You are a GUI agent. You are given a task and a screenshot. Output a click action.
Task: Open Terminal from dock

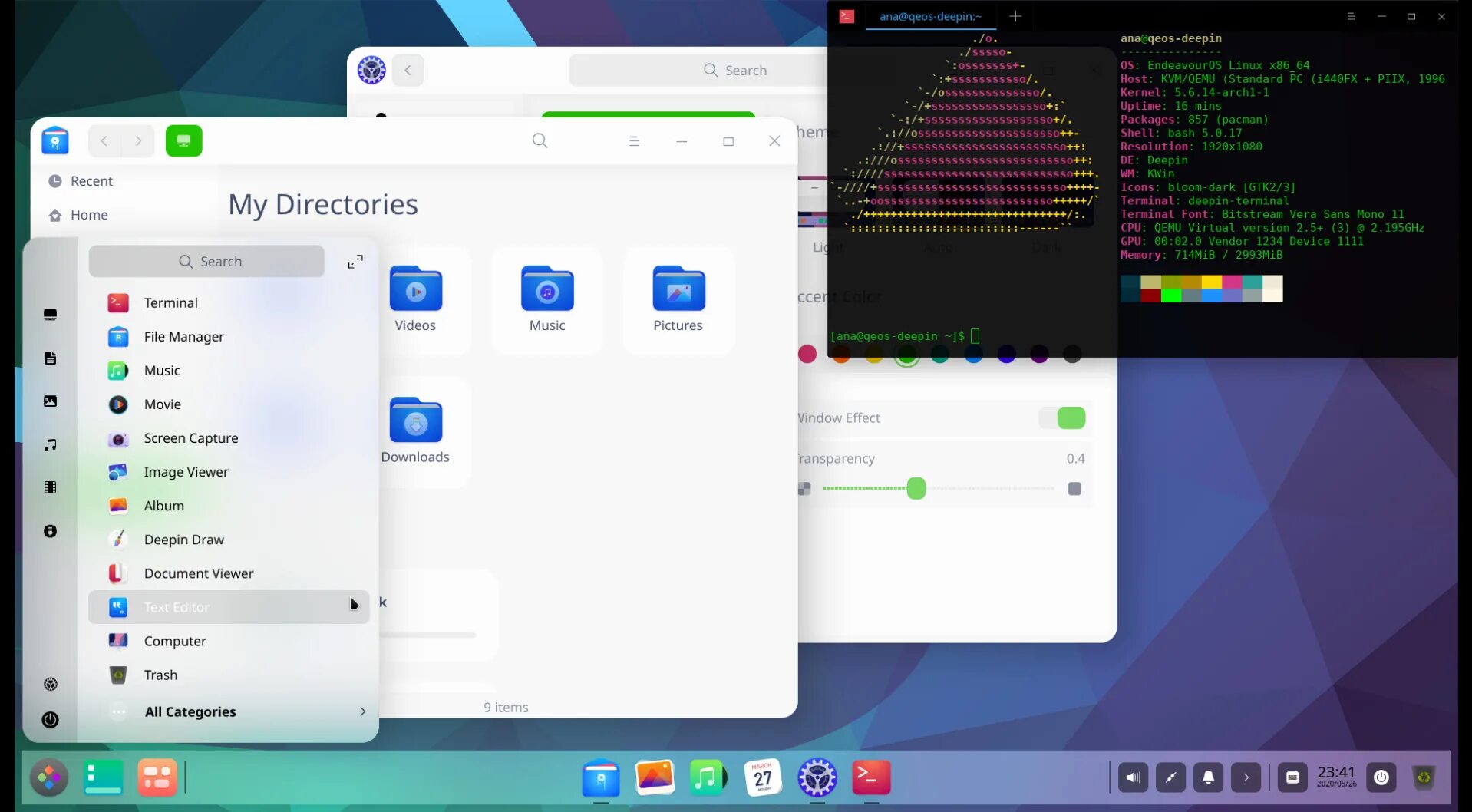pyautogui.click(x=871, y=777)
